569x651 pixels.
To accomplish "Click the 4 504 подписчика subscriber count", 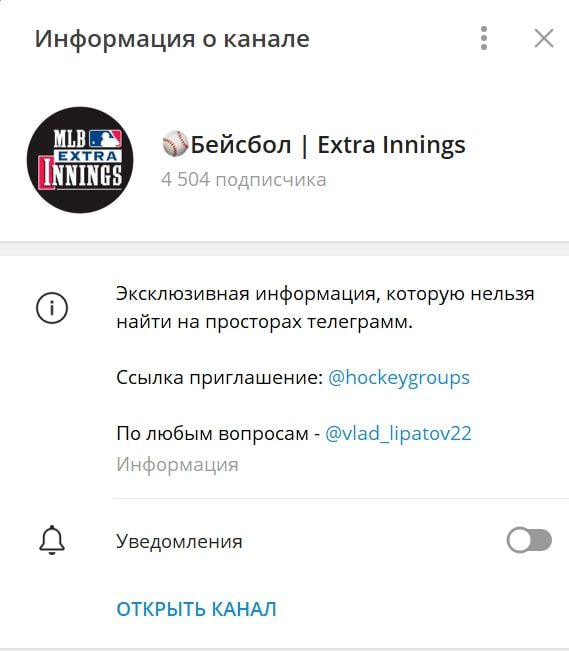I will click(243, 180).
